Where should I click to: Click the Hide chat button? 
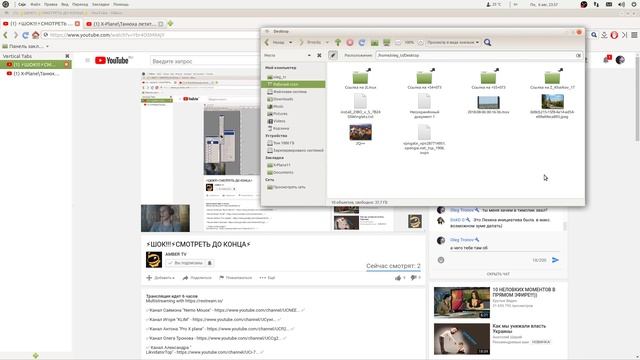pos(498,274)
